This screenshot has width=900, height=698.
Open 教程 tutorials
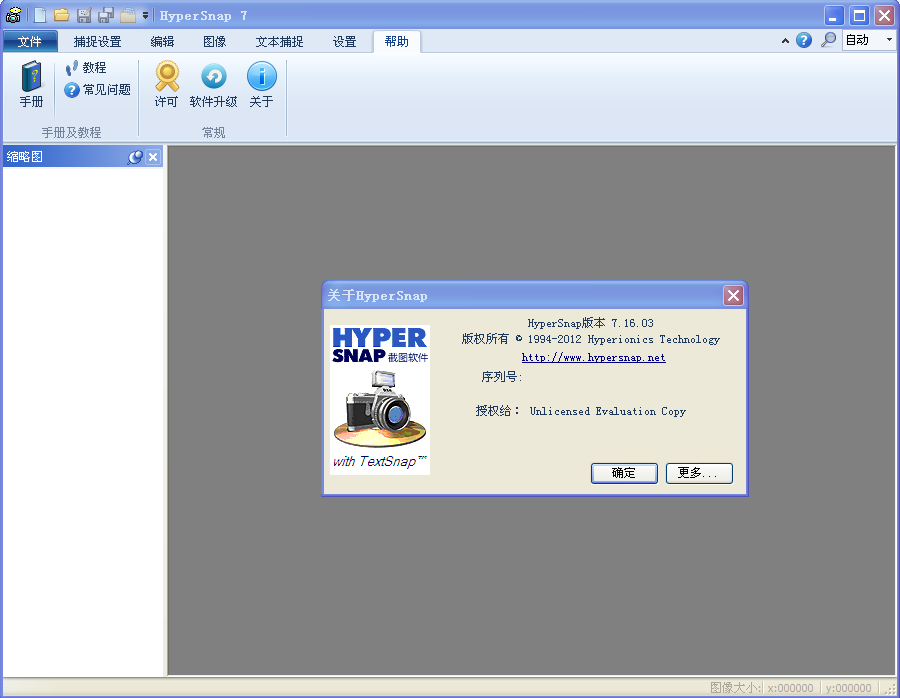pyautogui.click(x=86, y=68)
